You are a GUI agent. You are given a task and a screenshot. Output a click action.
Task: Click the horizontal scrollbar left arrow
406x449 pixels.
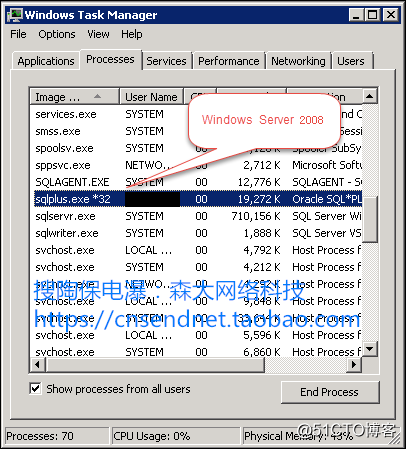click(37, 365)
